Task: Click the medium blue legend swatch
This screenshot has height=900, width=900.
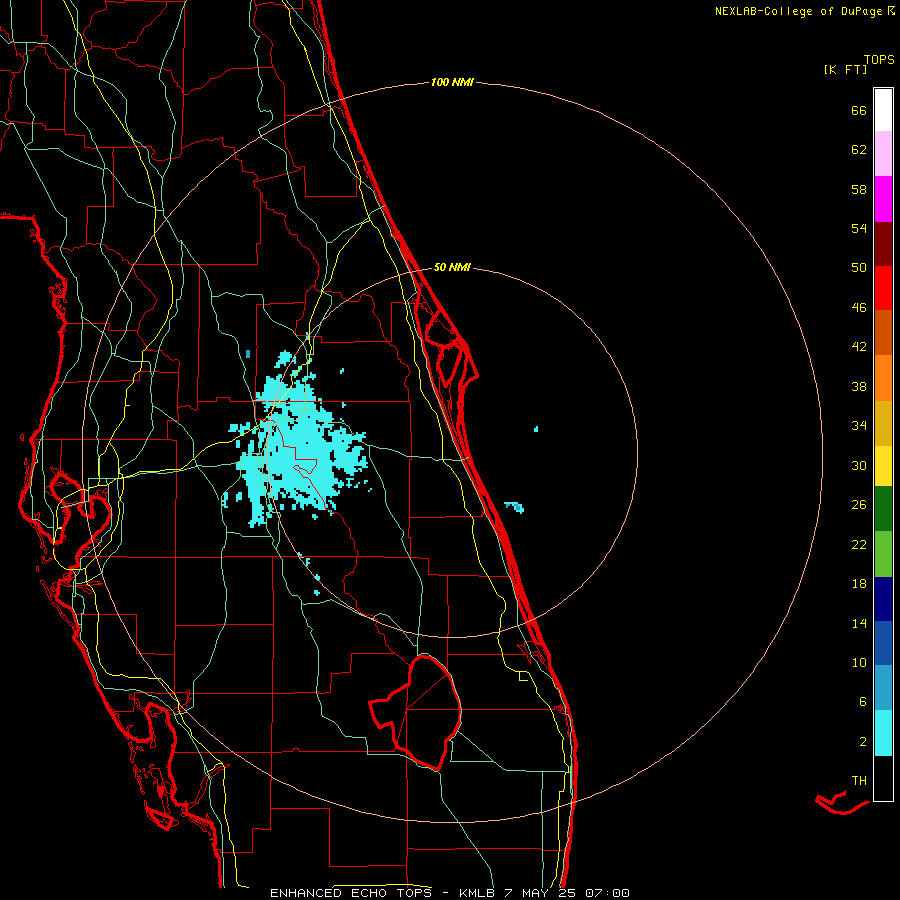Action: tap(883, 643)
